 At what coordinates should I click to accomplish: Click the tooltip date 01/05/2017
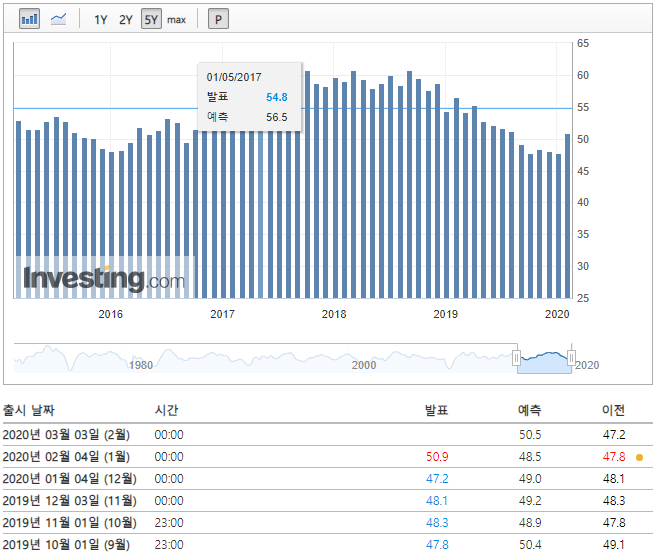point(234,77)
